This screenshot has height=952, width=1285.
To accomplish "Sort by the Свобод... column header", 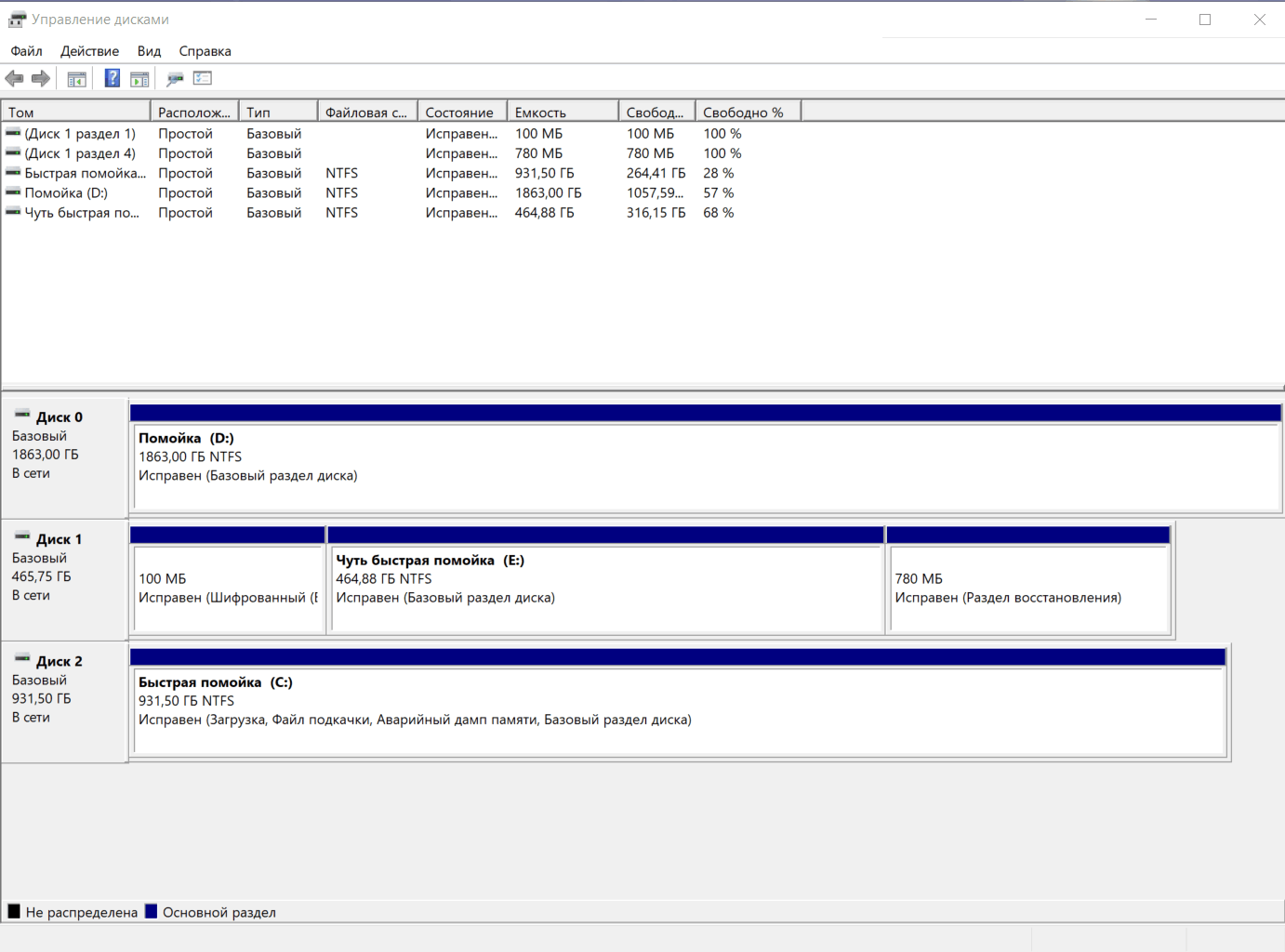I will click(x=656, y=112).
